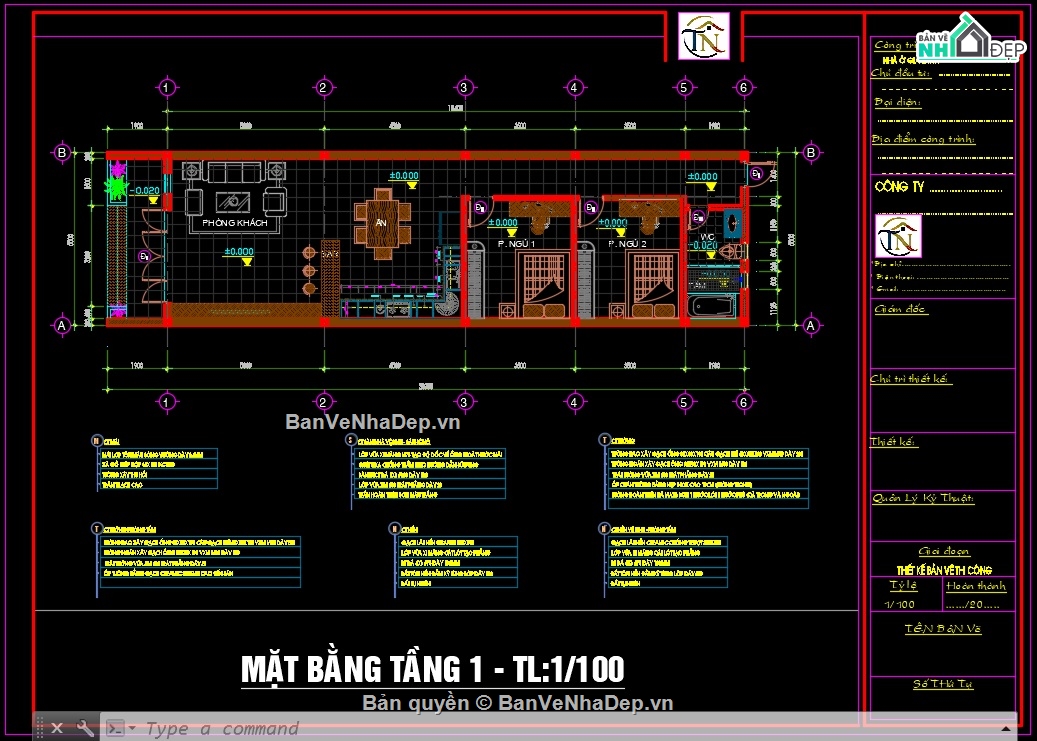1037x741 pixels.
Task: Expand the recent commands dropdown arrow
Action: pos(132,728)
